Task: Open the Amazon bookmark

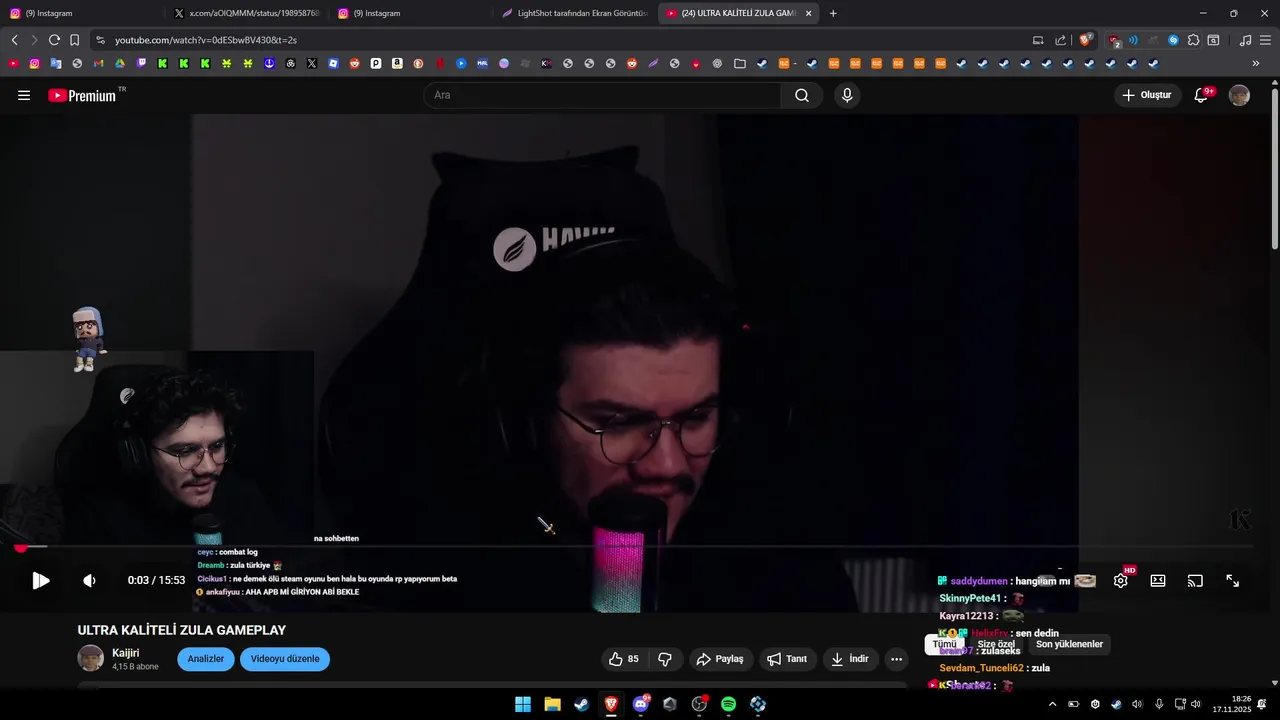Action: tap(397, 63)
